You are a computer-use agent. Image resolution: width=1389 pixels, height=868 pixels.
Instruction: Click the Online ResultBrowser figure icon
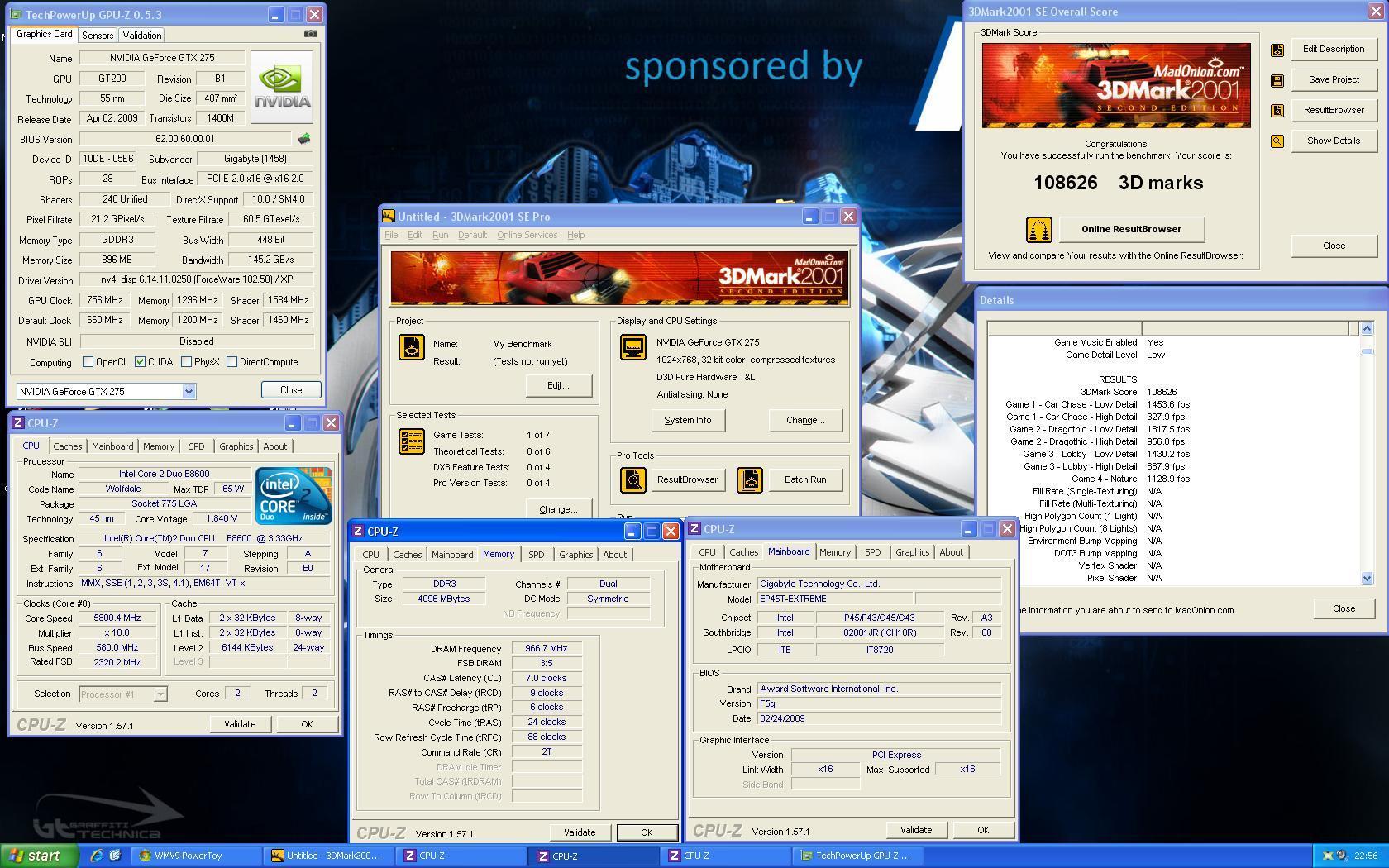pos(1039,230)
